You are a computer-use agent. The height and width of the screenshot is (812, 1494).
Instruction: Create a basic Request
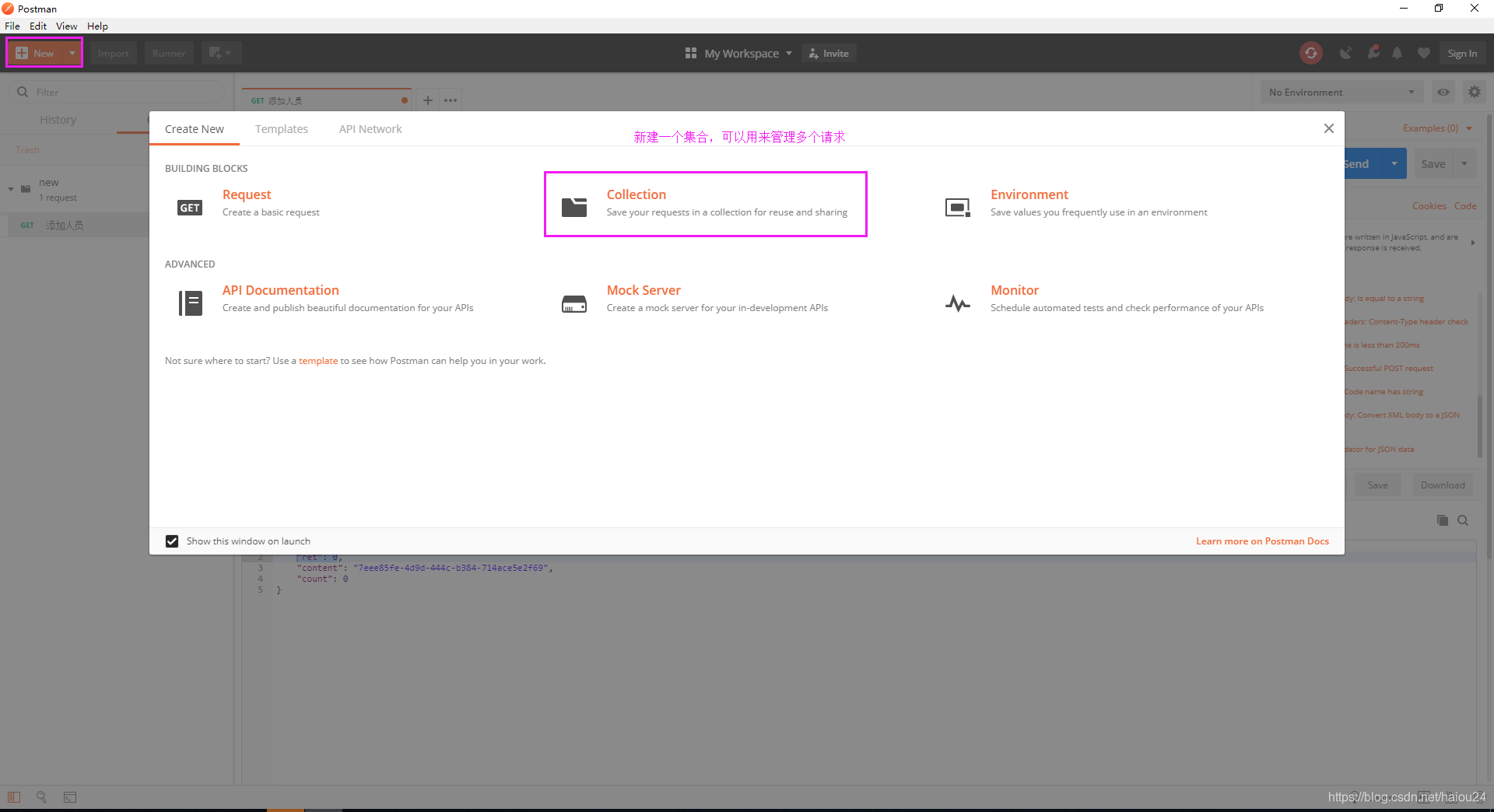[x=247, y=194]
